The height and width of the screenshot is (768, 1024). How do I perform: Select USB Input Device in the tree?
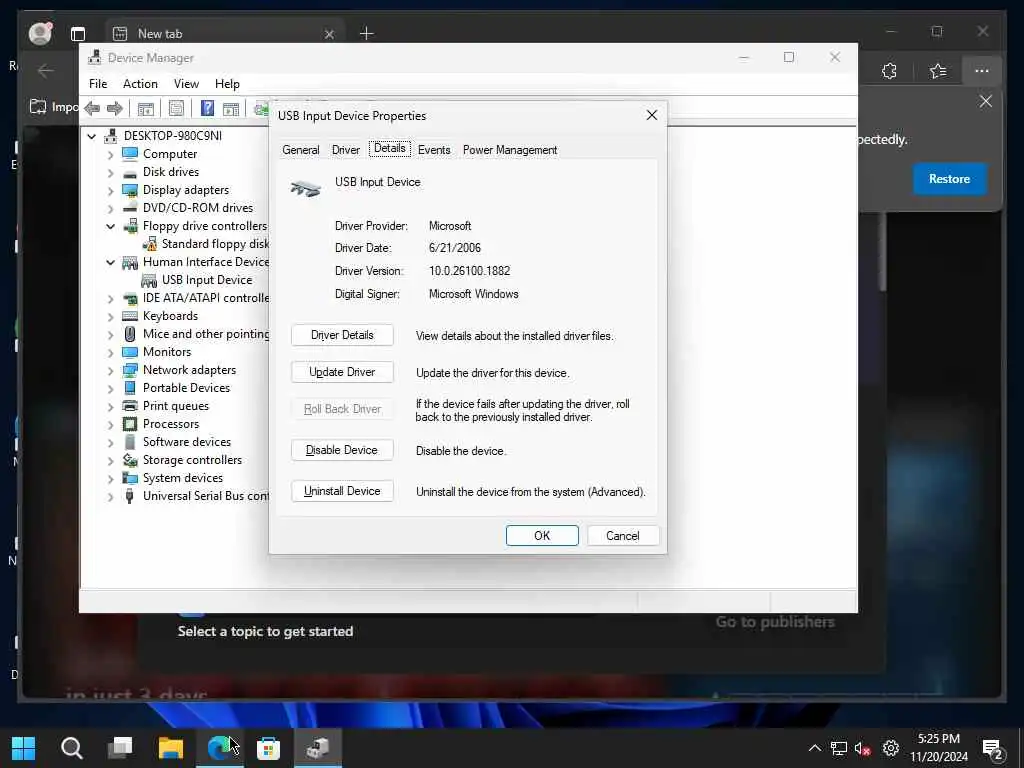tap(206, 280)
